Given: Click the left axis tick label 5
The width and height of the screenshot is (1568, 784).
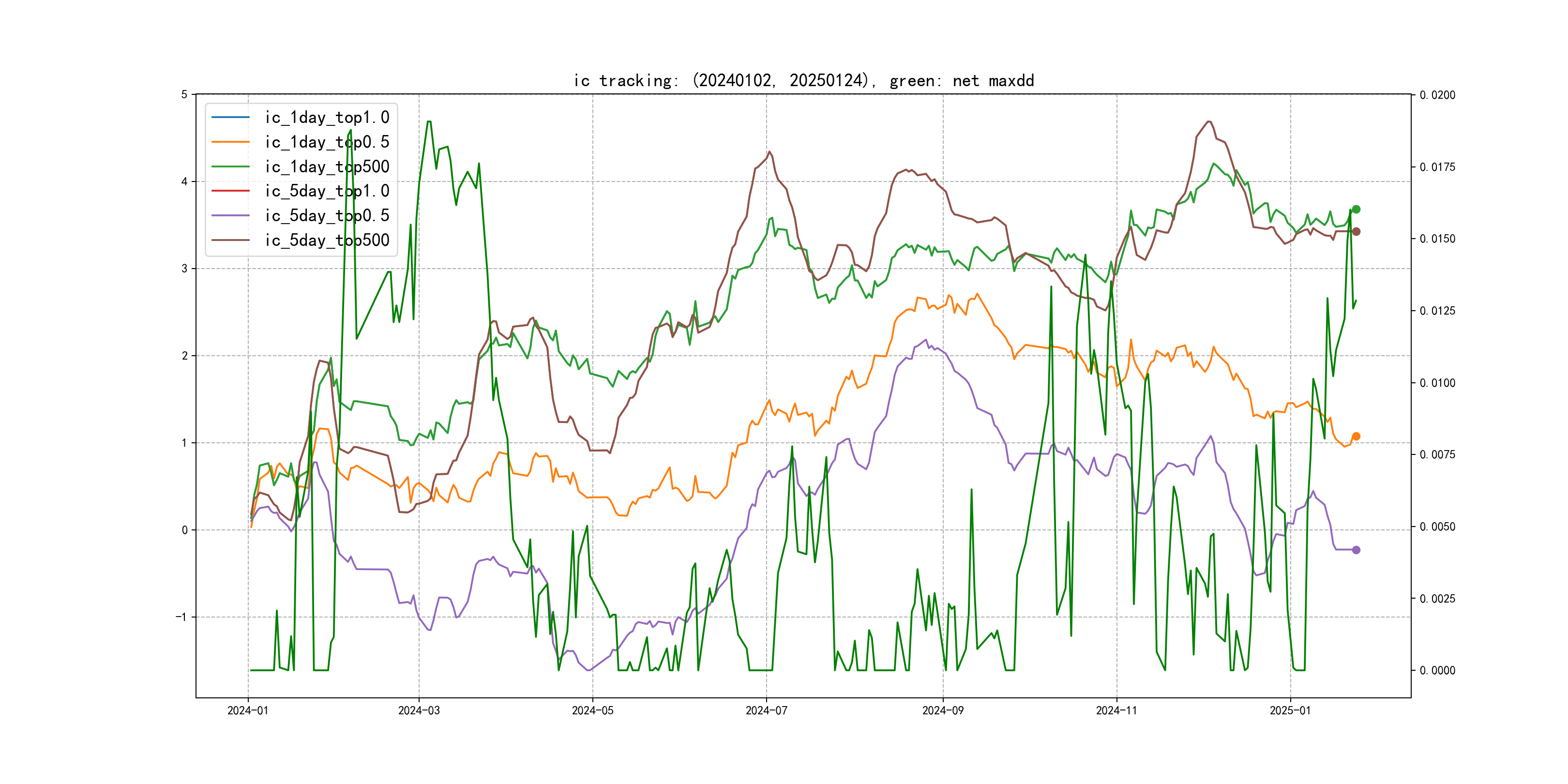Looking at the screenshot, I should coord(184,94).
